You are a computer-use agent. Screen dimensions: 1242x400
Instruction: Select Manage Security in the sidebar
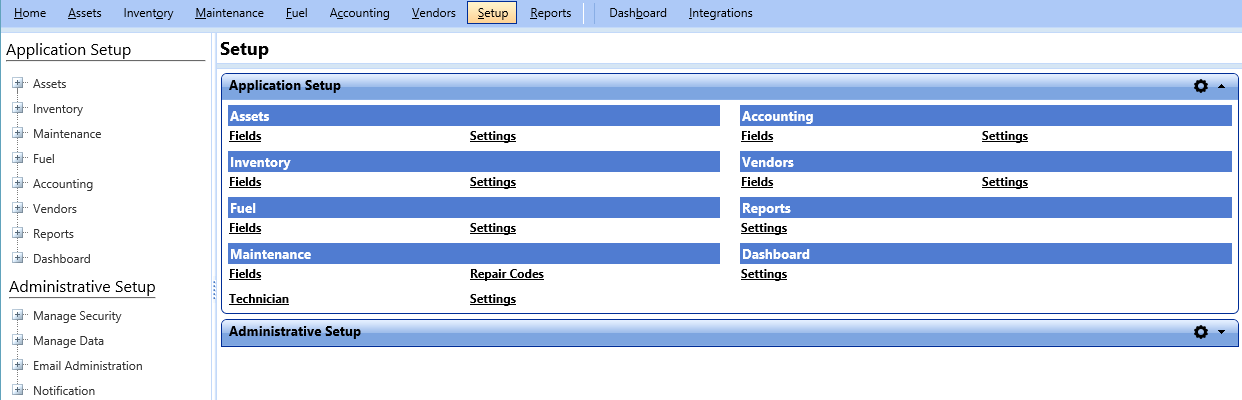pyautogui.click(x=77, y=316)
